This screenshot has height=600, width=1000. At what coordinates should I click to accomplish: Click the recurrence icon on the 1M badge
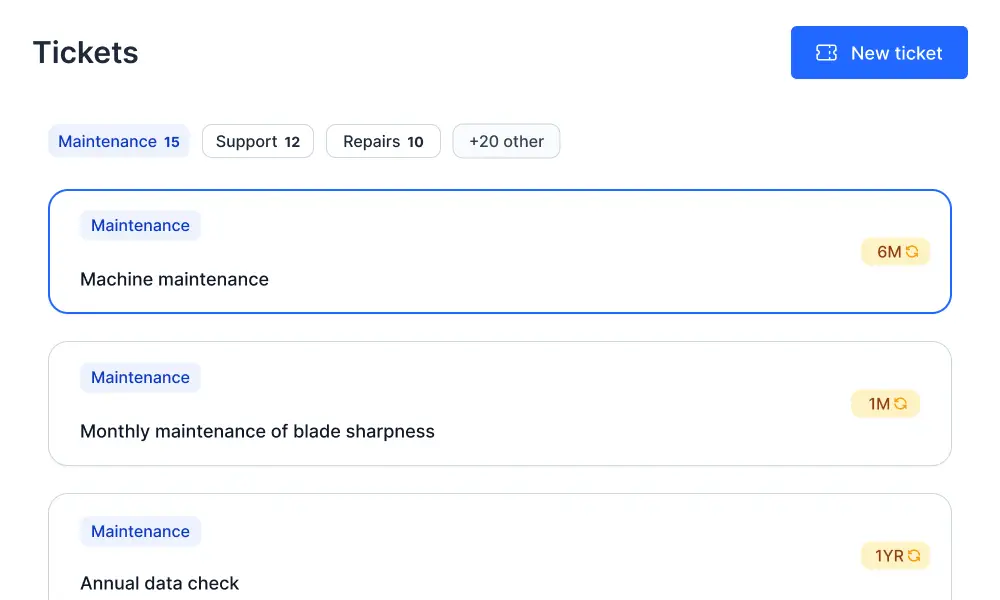pos(901,404)
